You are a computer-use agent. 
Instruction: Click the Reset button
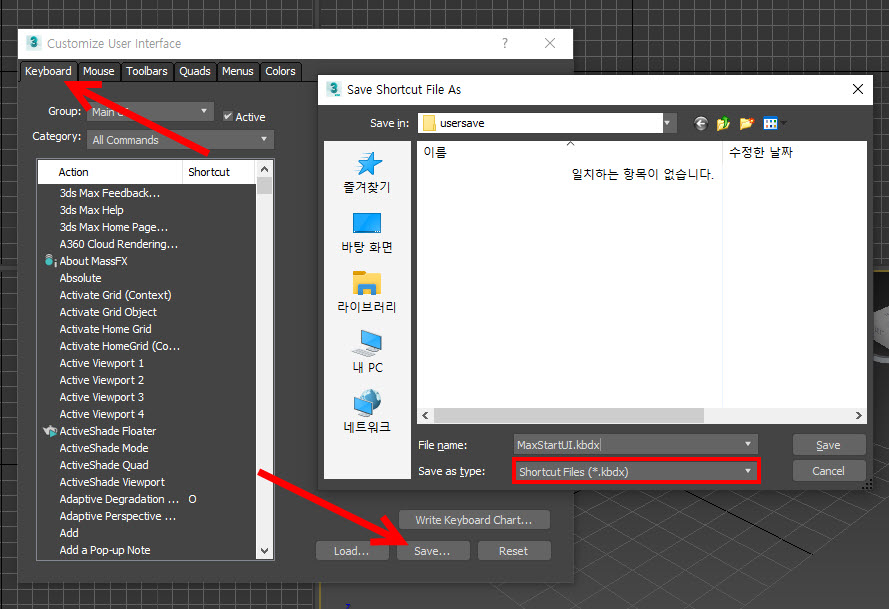coord(514,551)
